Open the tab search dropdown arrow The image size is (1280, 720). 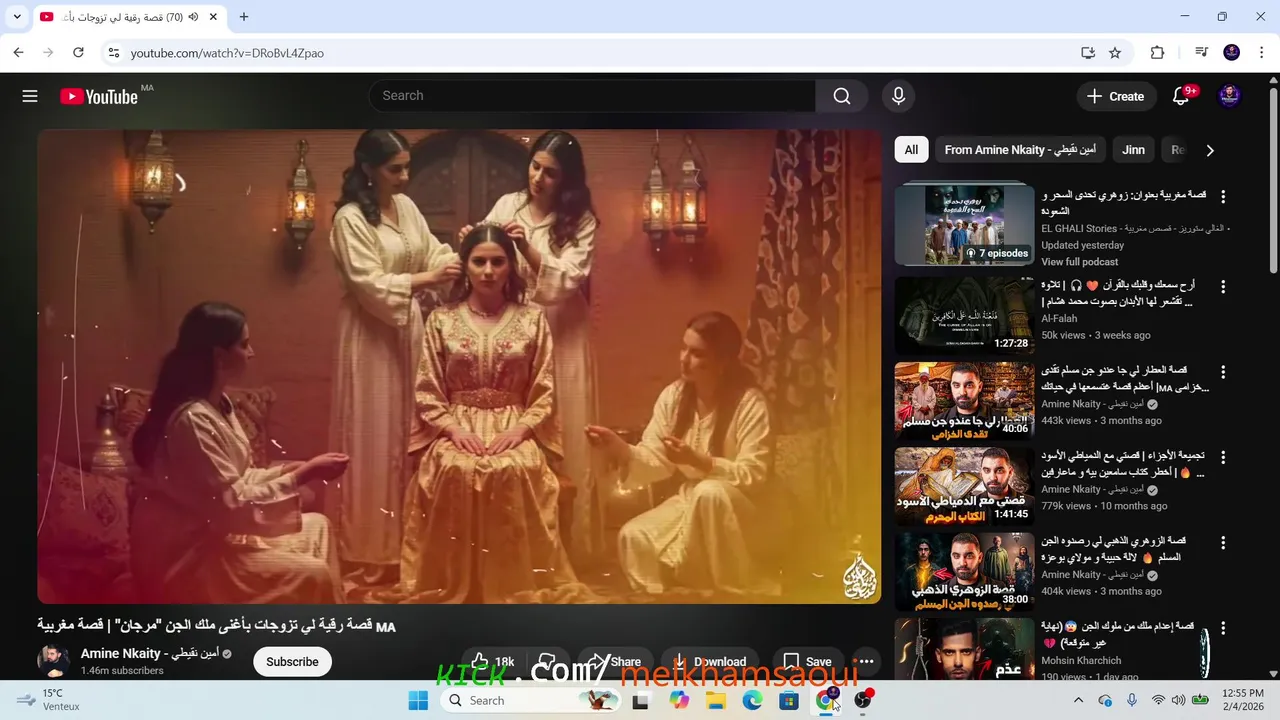(x=17, y=17)
